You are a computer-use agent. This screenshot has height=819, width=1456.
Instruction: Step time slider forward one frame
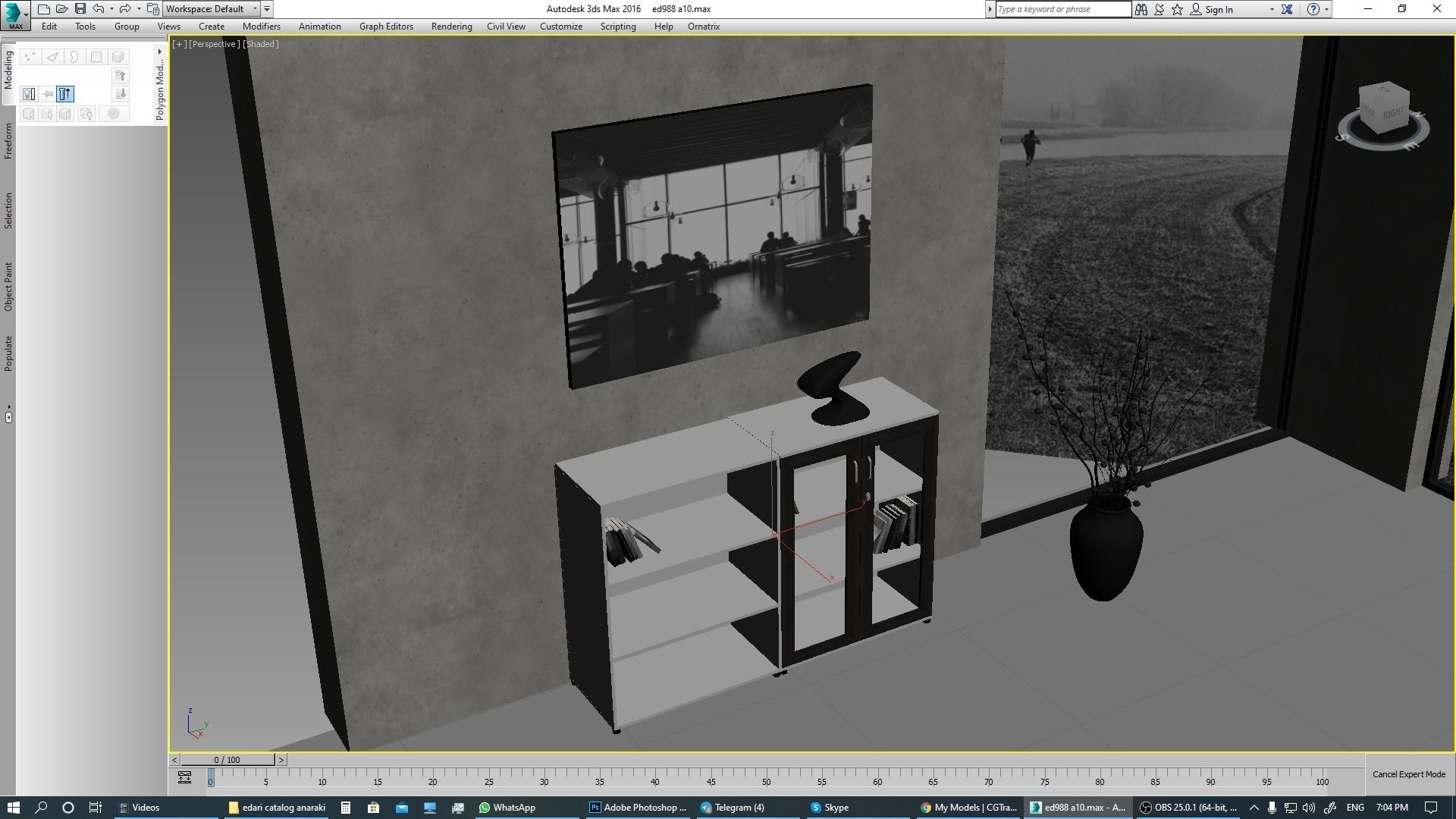pyautogui.click(x=281, y=760)
